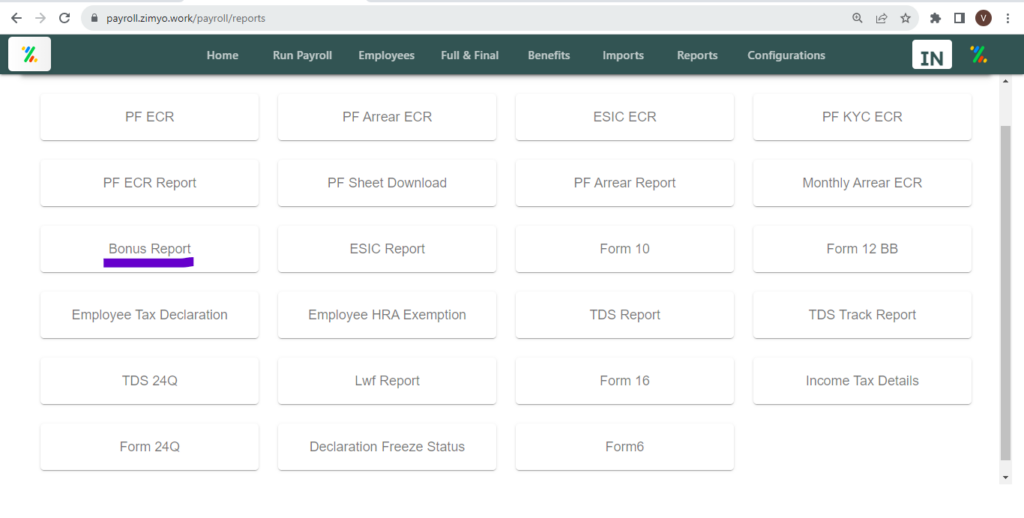Open the ESIC Report card
1024x518 pixels.
pos(387,249)
